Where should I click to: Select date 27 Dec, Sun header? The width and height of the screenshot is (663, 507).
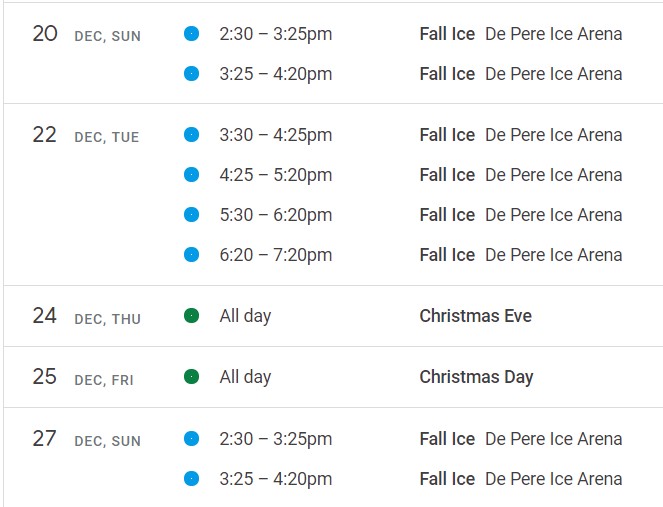point(87,439)
